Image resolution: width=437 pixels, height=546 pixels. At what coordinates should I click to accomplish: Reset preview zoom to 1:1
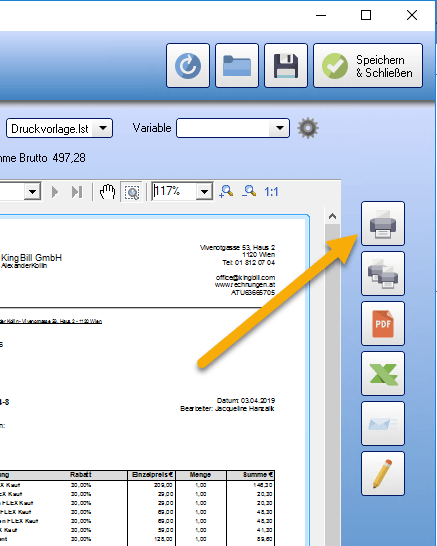point(271,192)
